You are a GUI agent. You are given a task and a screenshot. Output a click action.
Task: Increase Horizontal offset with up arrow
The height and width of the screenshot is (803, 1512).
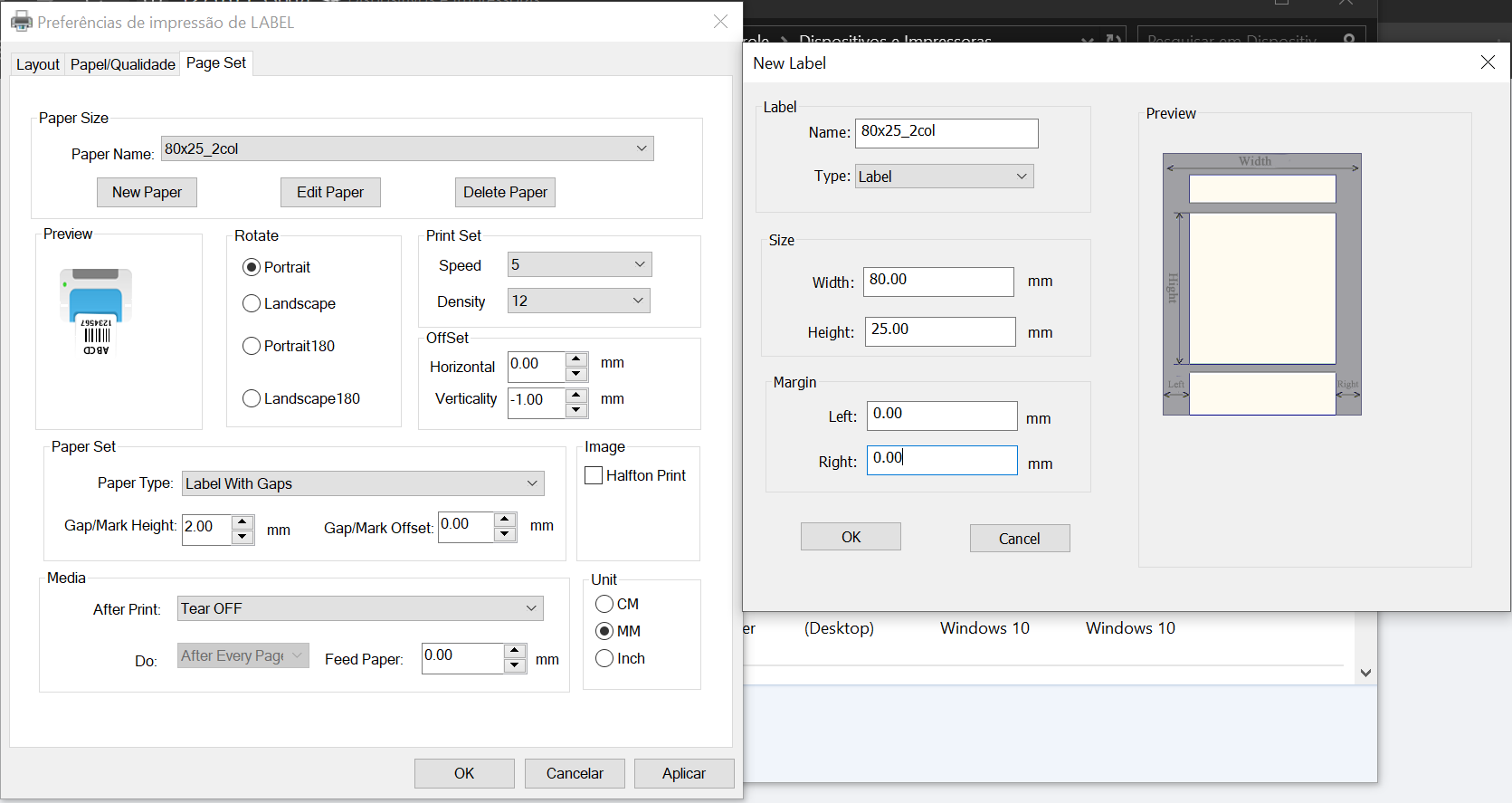pyautogui.click(x=576, y=359)
